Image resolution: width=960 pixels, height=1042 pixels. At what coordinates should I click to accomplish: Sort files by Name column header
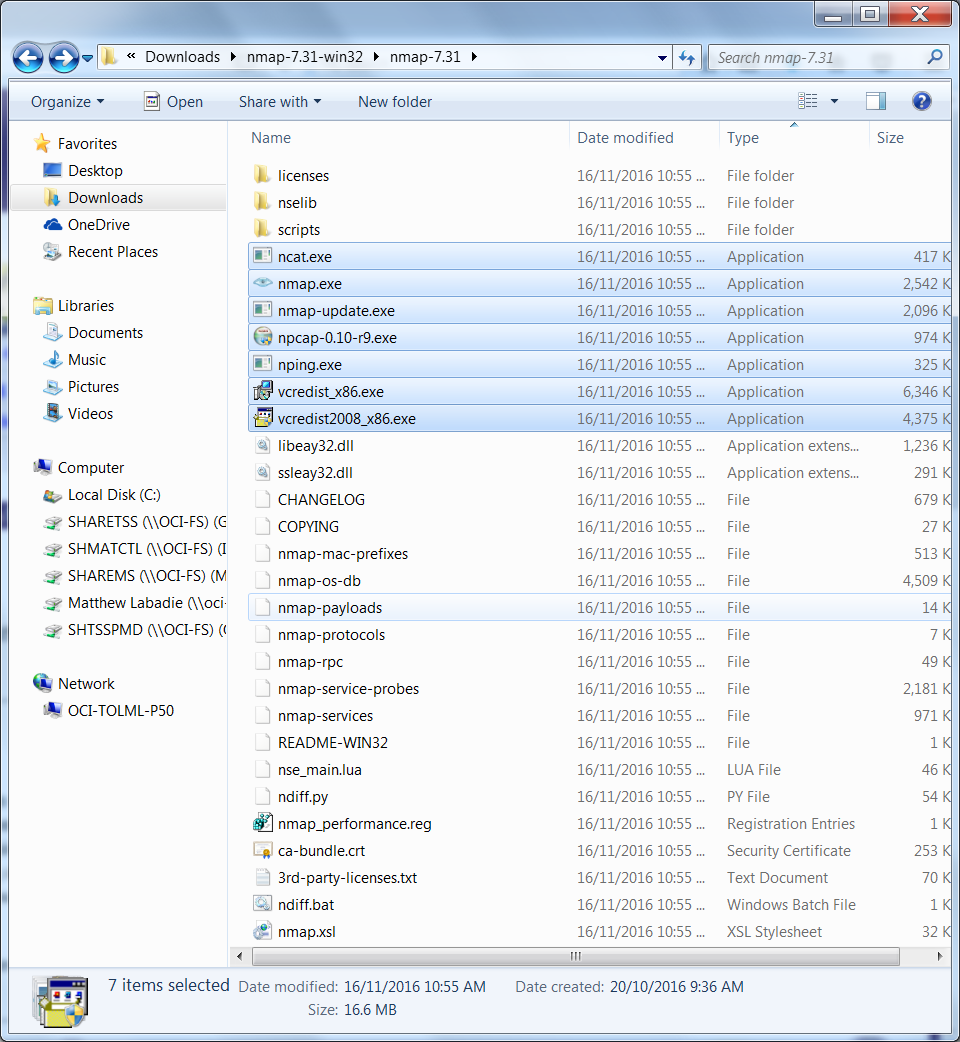(x=271, y=138)
